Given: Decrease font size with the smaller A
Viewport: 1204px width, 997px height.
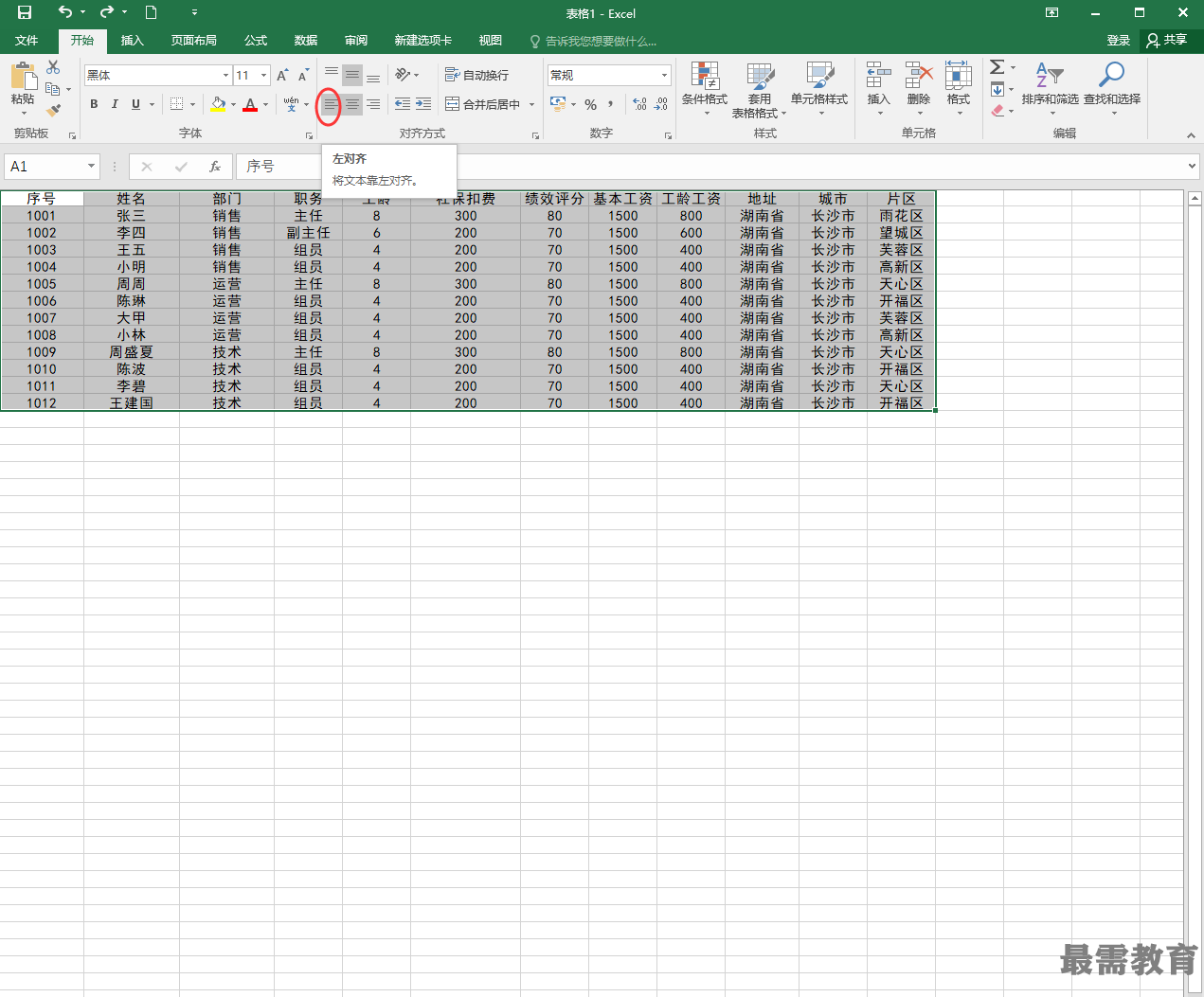Looking at the screenshot, I should click(x=303, y=75).
